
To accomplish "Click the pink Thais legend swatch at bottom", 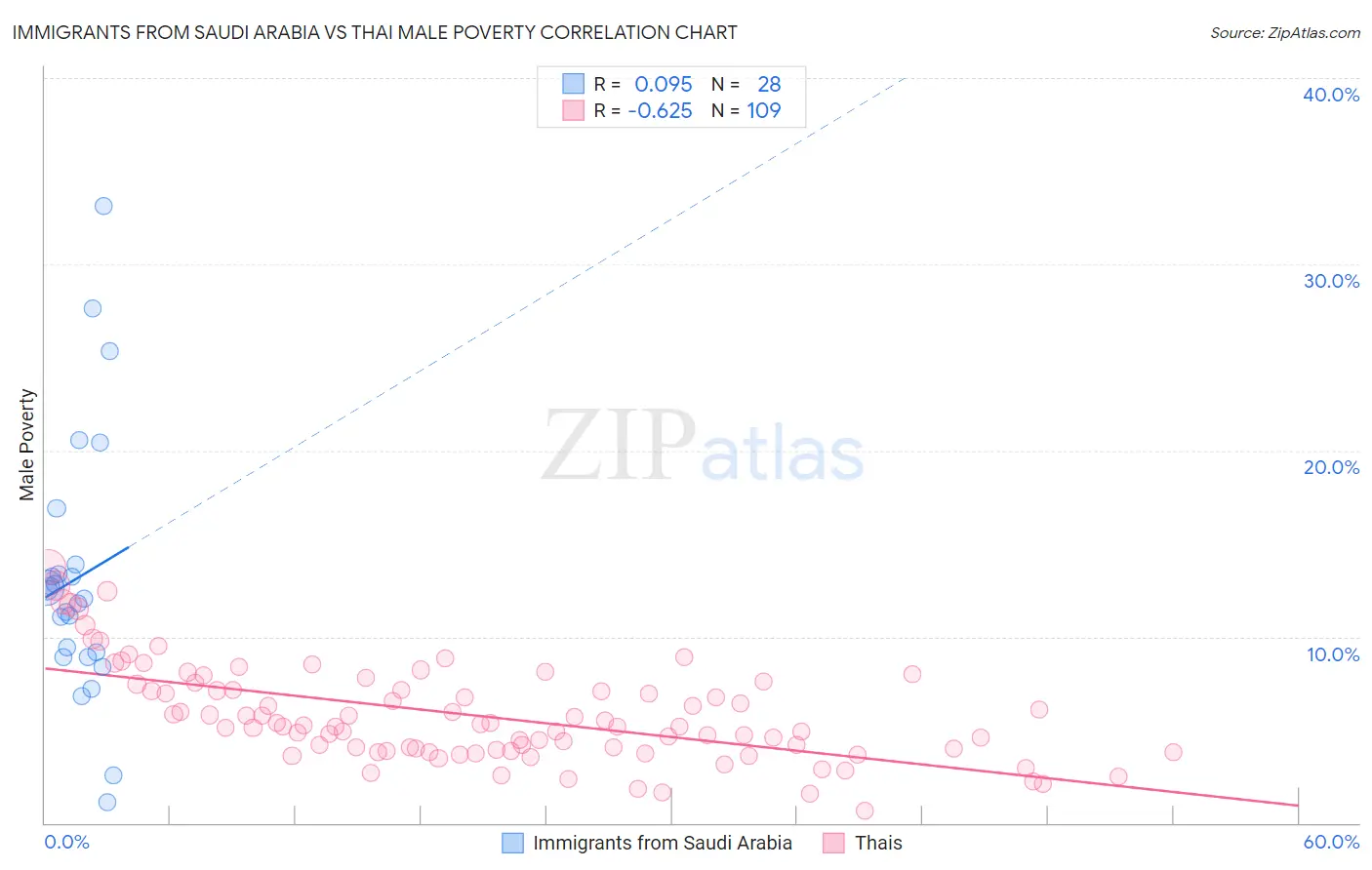I will click(833, 843).
